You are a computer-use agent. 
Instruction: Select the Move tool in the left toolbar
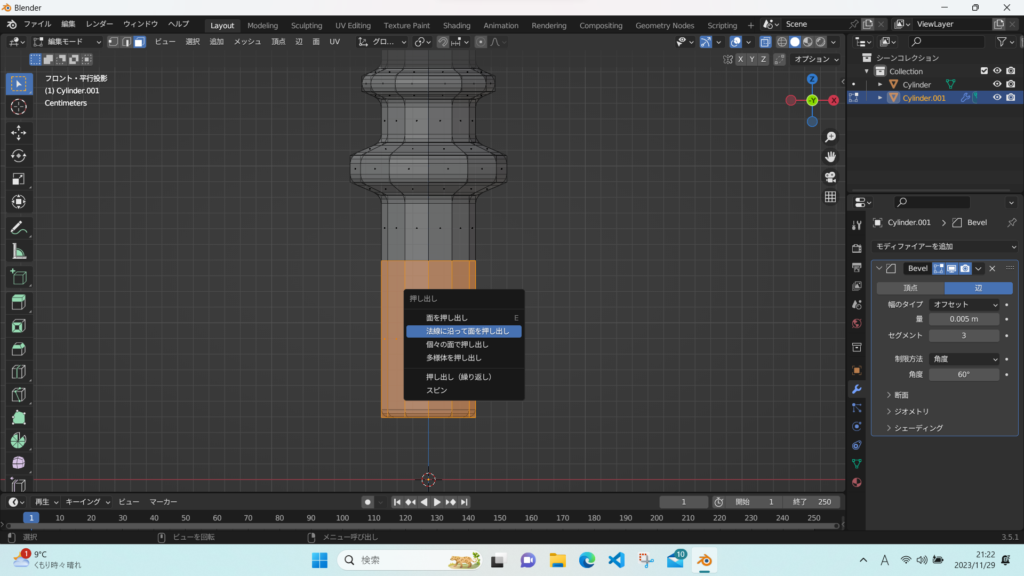(18, 132)
